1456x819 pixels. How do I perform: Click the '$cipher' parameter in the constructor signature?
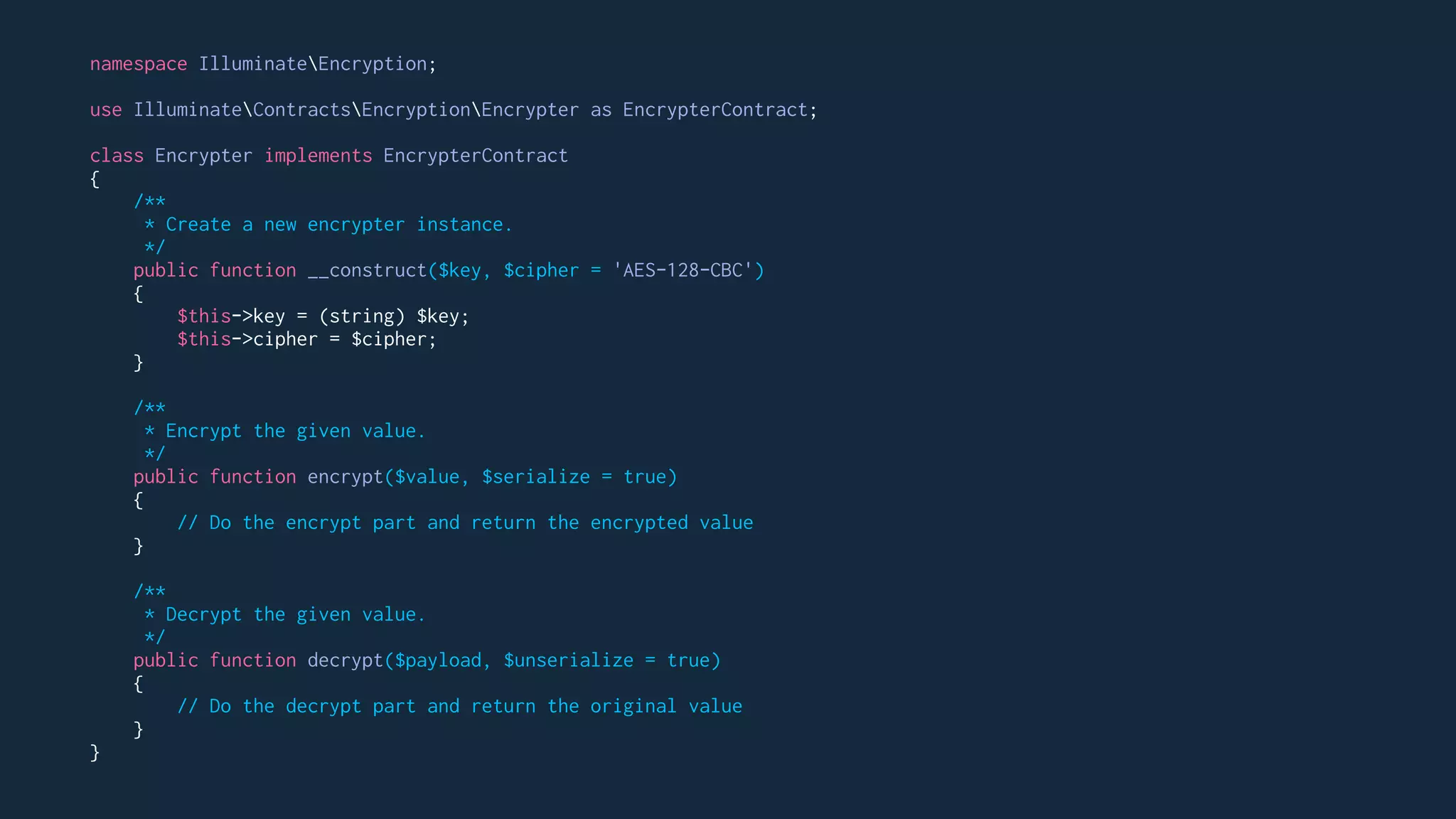point(542,271)
